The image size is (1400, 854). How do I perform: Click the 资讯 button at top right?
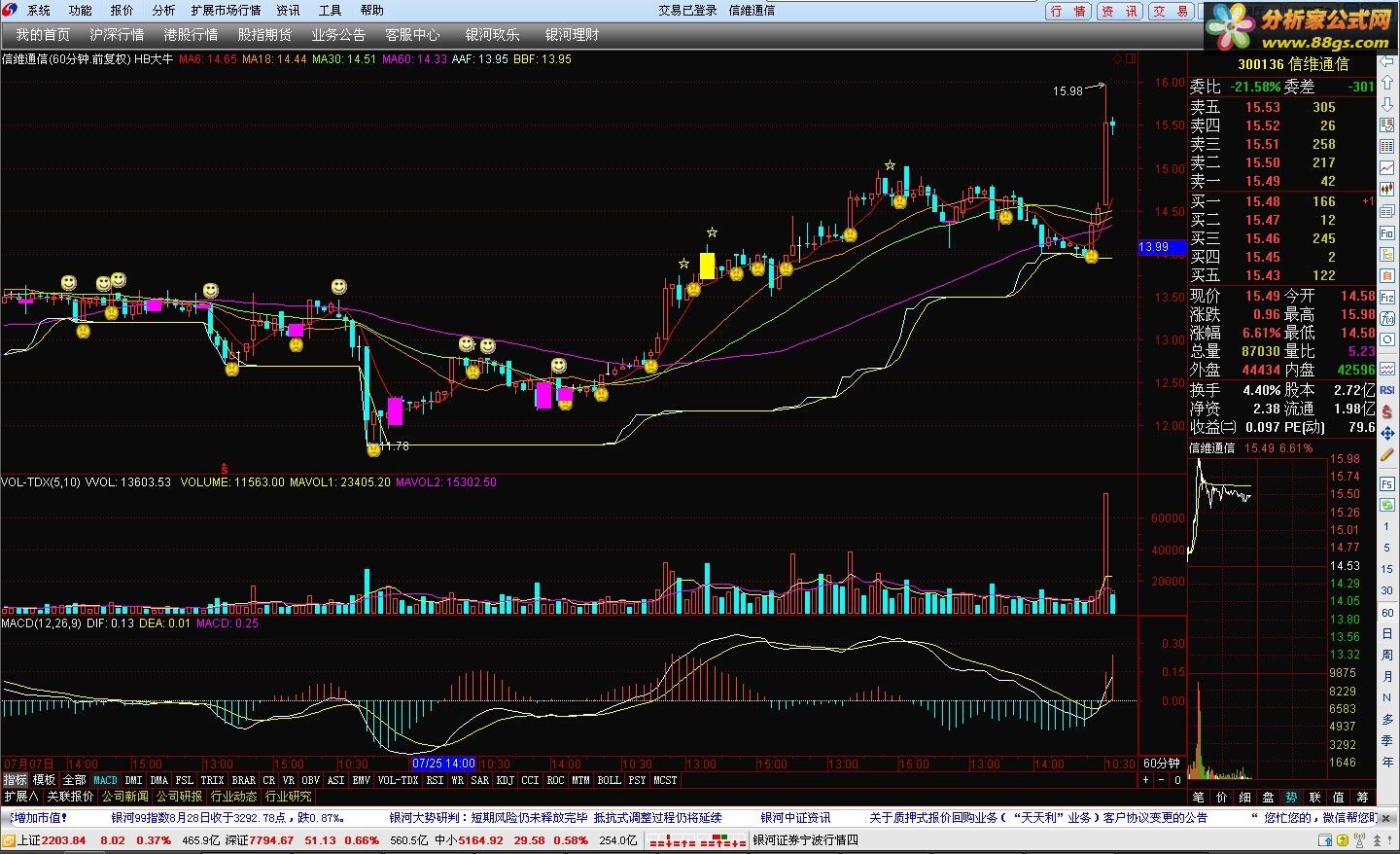point(1120,12)
